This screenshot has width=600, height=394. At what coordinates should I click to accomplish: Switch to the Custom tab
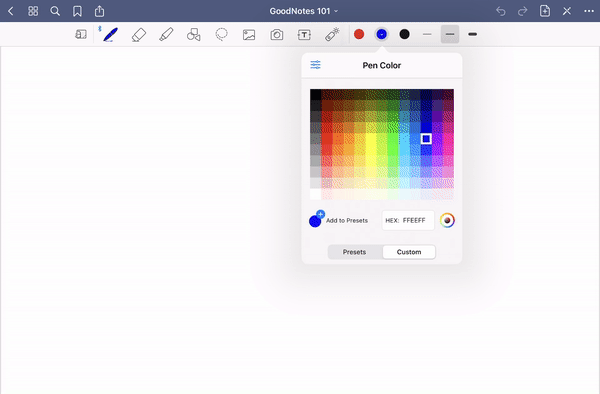[409, 252]
